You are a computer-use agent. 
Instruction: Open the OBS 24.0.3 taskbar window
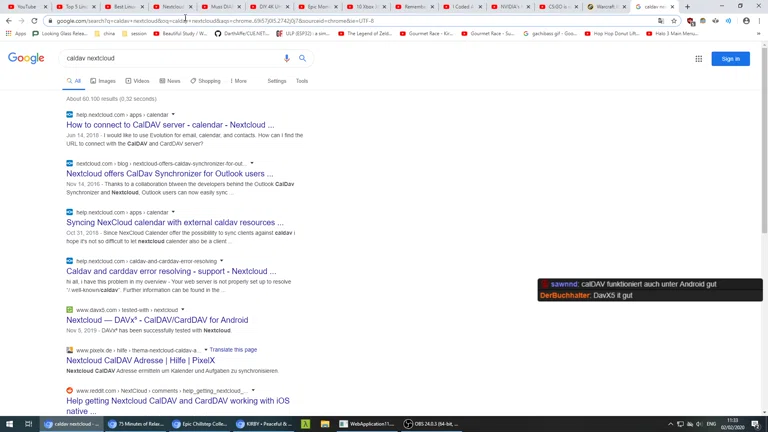[x=431, y=424]
